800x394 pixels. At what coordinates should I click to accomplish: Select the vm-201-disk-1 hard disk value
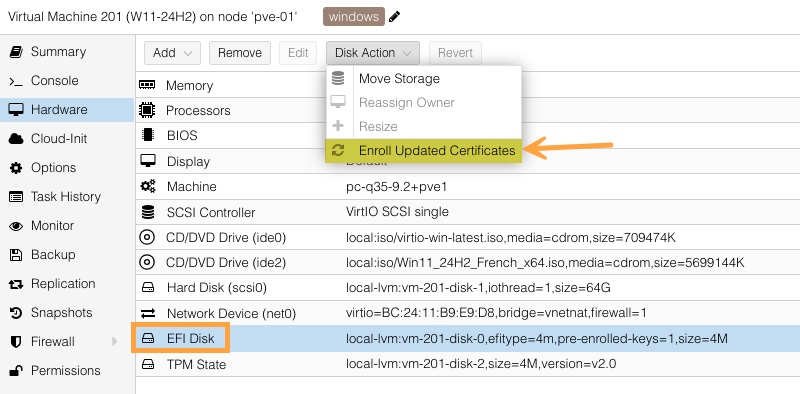coord(478,288)
